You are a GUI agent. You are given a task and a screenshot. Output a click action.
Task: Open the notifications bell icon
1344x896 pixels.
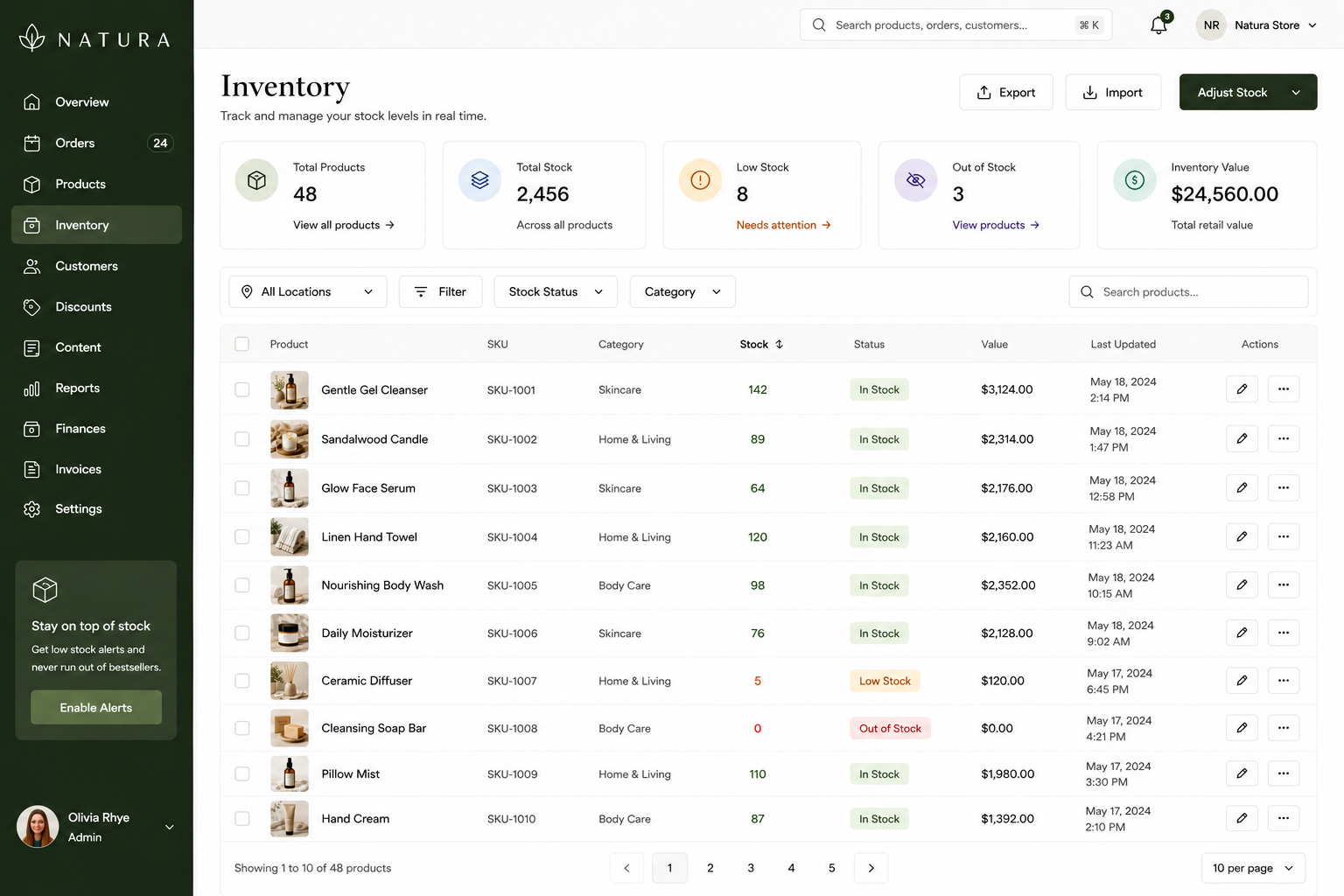1158,25
